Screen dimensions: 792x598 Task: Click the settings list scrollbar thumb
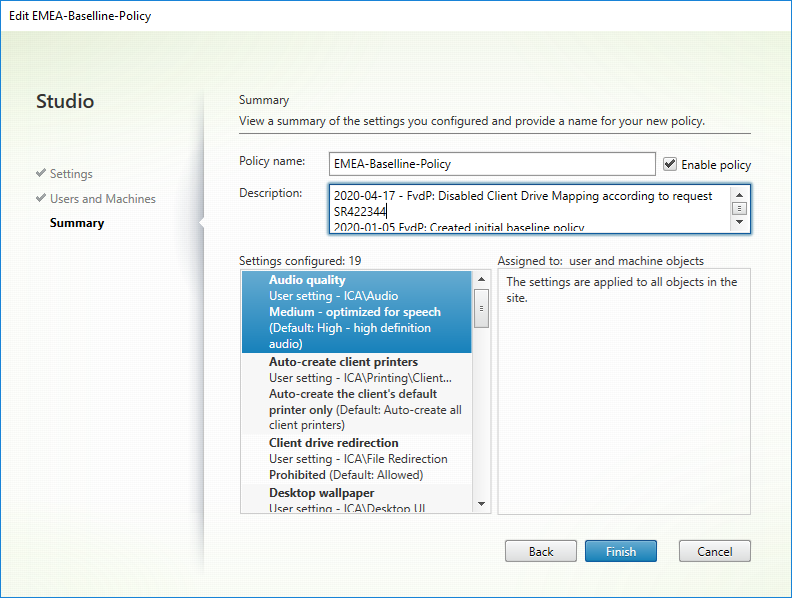[x=481, y=309]
